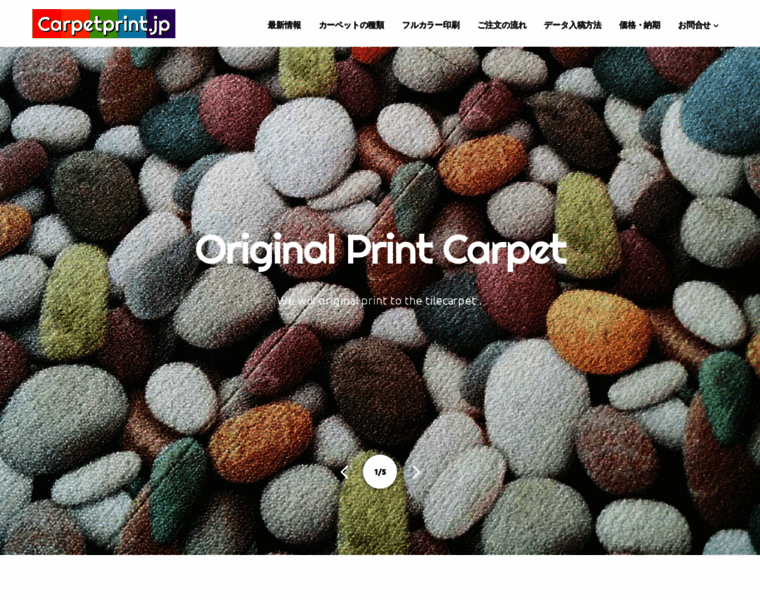Image resolution: width=760 pixels, height=600 pixels.
Task: Show the previous slide with left arrow
Action: [345, 472]
